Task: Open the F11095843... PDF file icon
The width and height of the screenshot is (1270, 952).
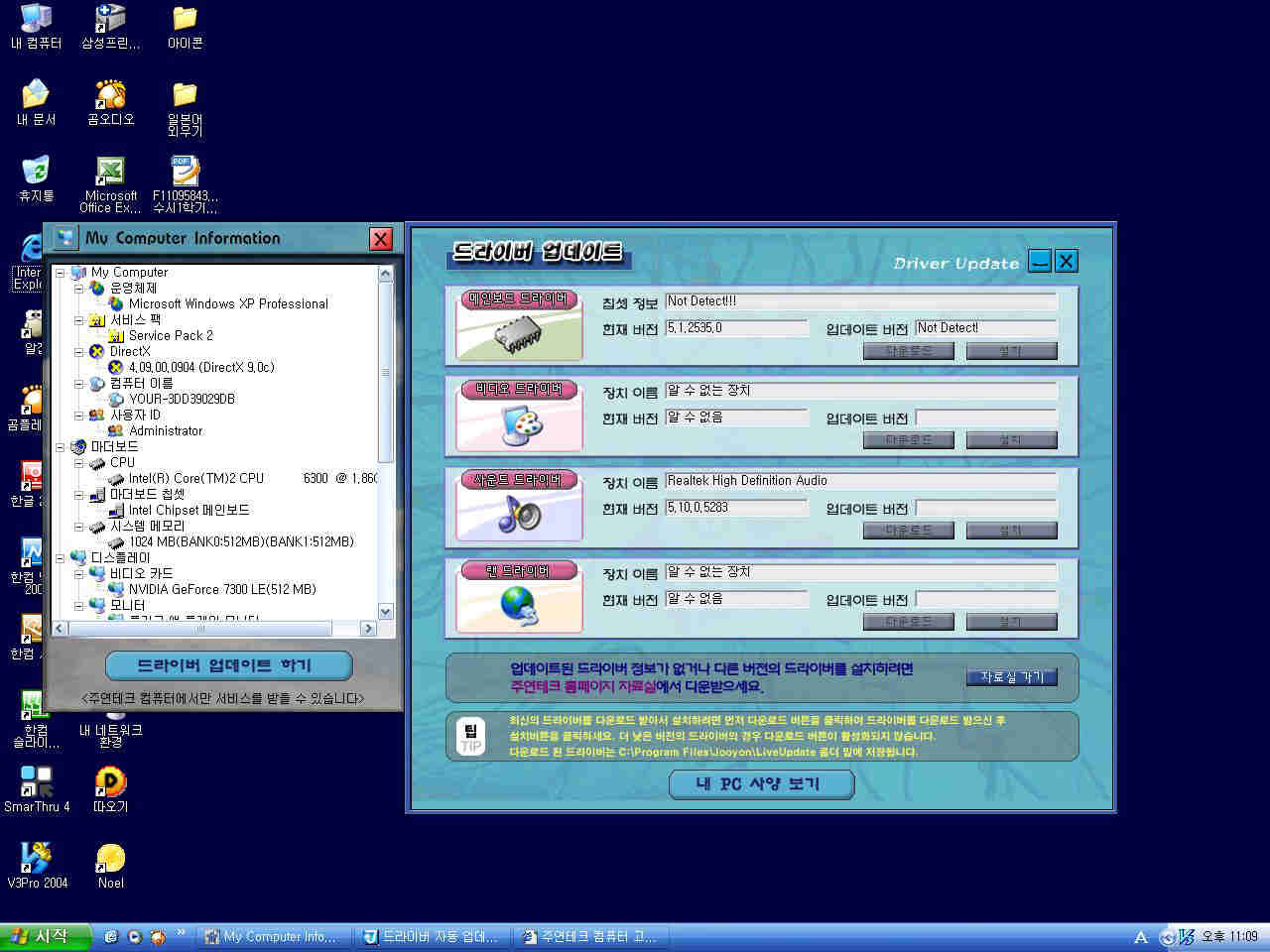Action: 185,184
